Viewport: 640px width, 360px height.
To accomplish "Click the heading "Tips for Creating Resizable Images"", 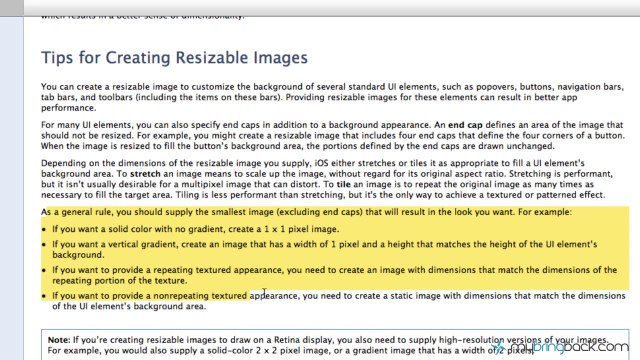I will [174, 58].
